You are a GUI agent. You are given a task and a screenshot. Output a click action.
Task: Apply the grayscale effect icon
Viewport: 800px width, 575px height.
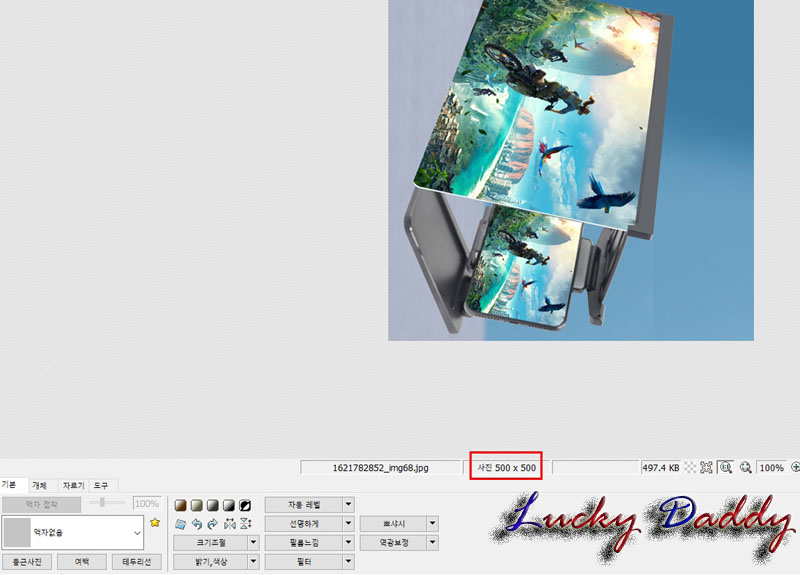click(x=213, y=505)
